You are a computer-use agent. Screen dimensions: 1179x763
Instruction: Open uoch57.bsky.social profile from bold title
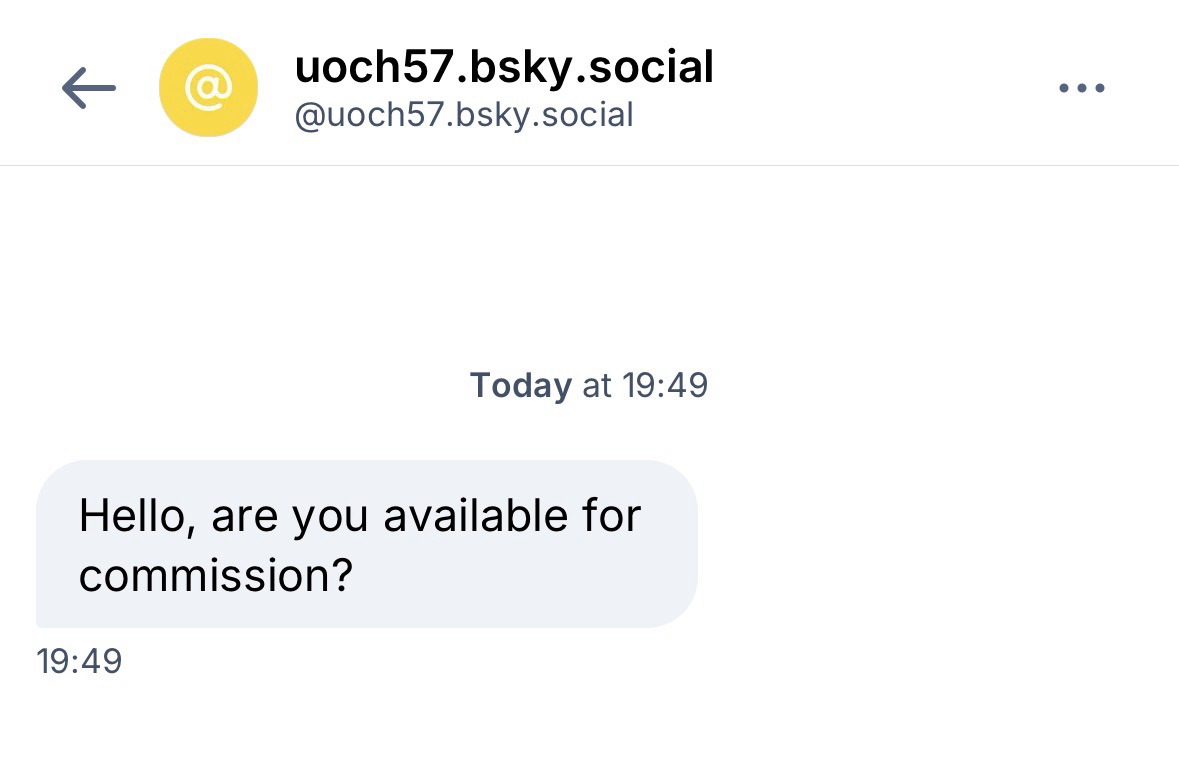504,67
